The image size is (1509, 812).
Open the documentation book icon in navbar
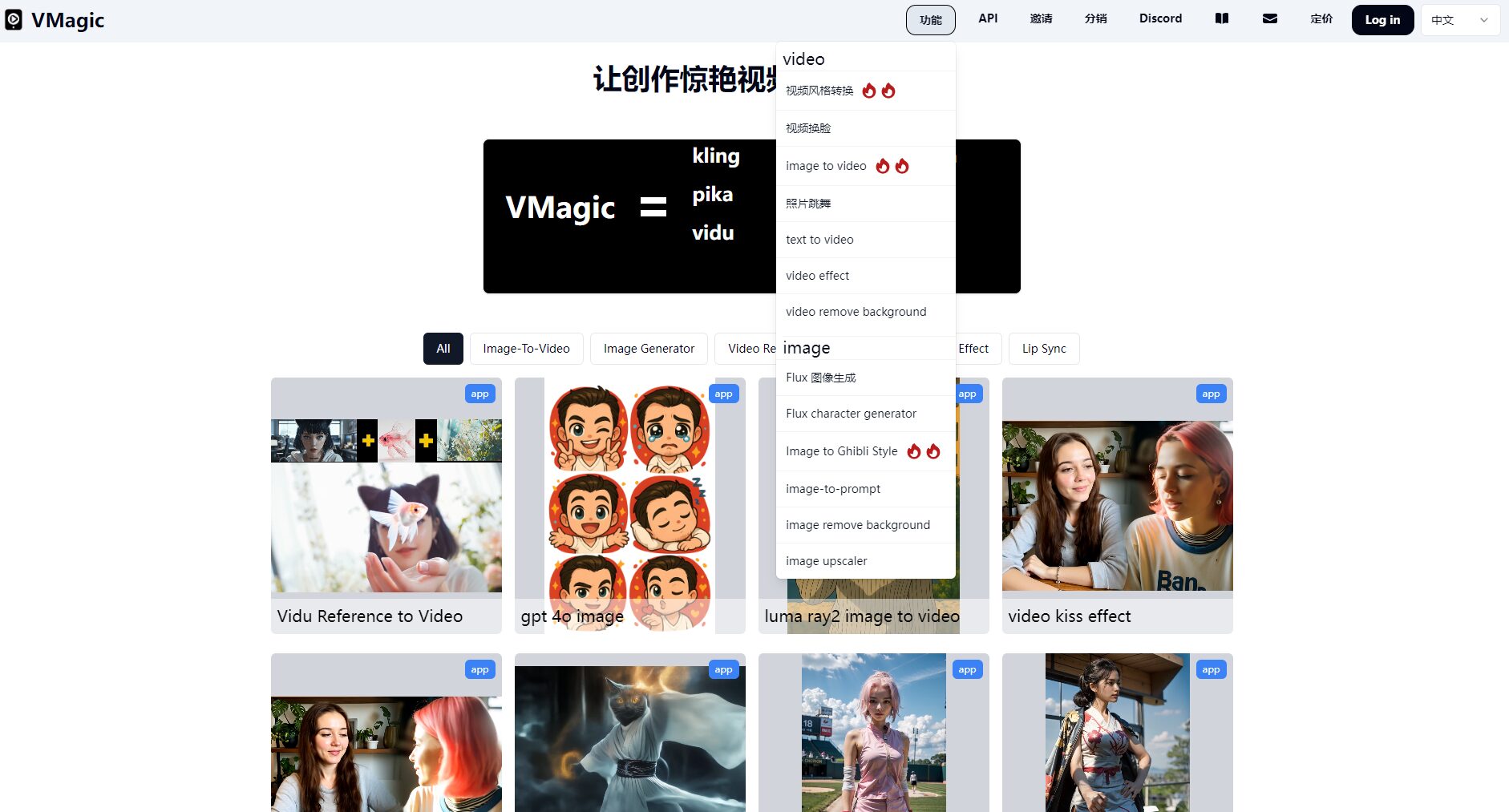click(1222, 18)
